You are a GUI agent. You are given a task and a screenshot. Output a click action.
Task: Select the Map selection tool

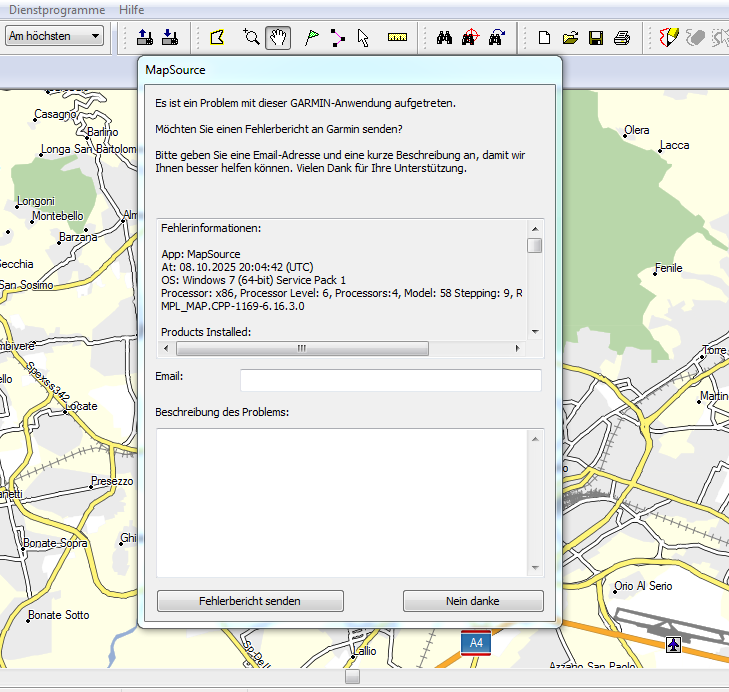217,38
